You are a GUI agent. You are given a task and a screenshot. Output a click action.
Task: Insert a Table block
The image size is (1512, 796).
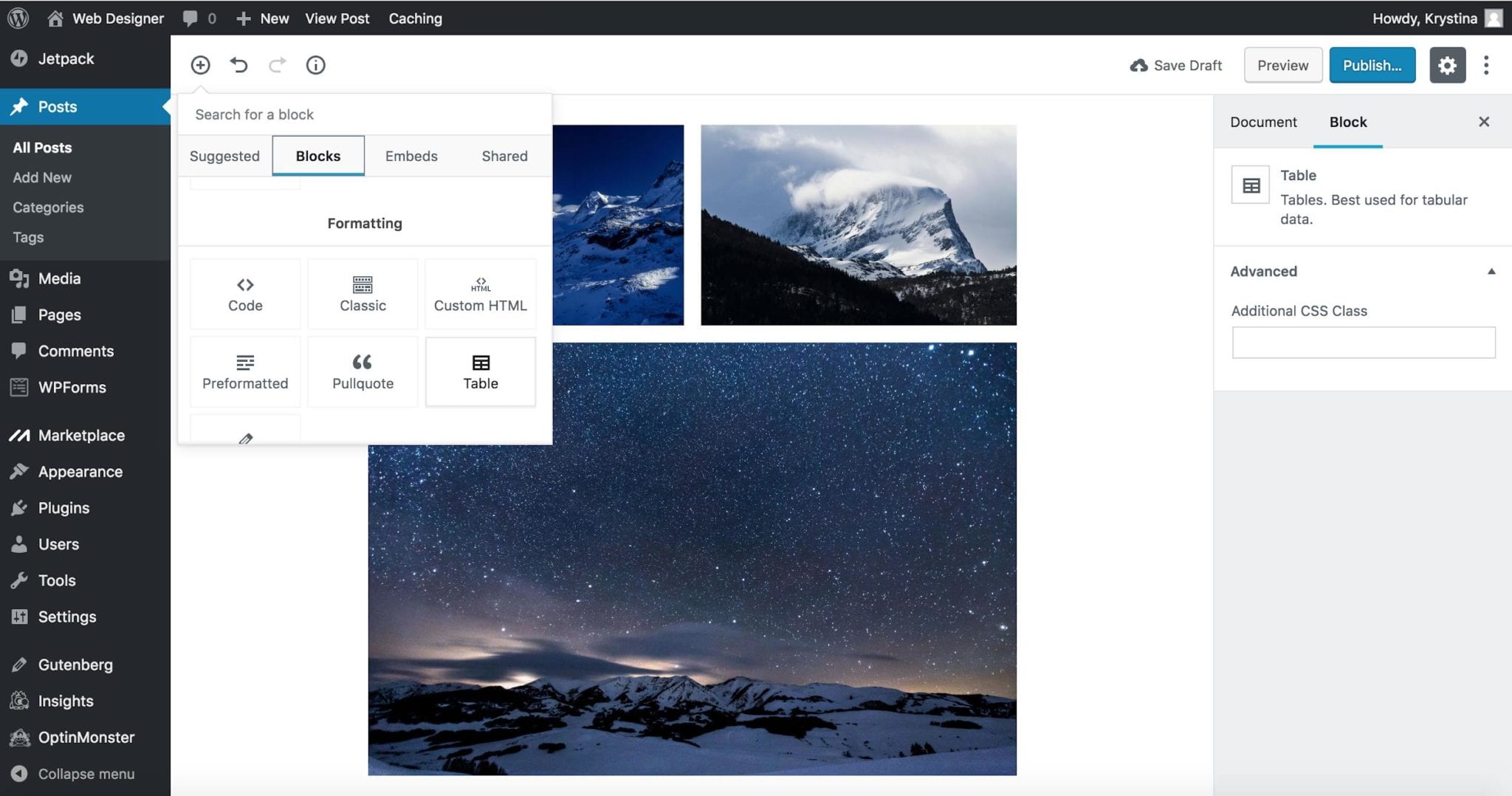tap(481, 371)
